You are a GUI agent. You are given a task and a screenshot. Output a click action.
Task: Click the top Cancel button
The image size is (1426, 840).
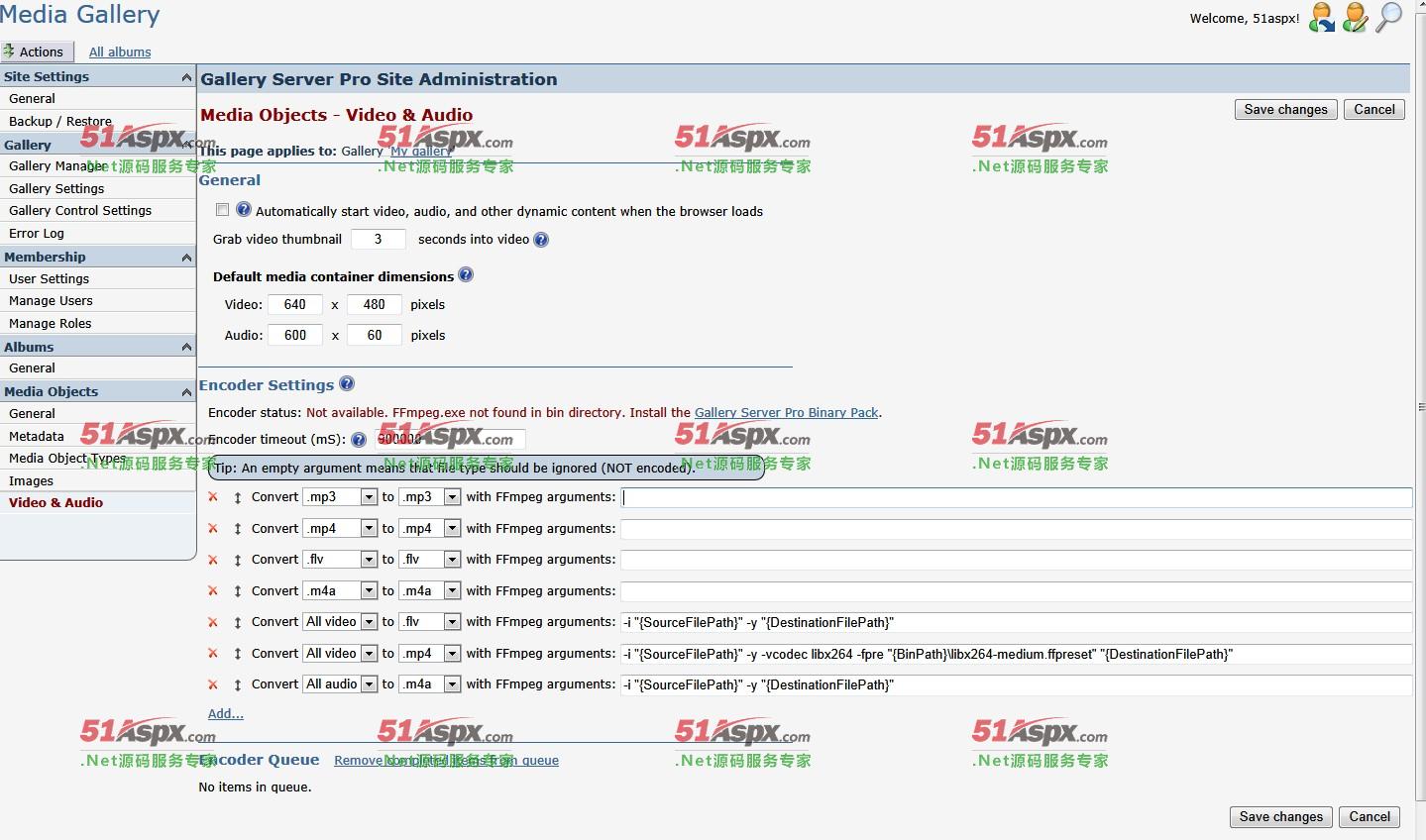[1374, 109]
